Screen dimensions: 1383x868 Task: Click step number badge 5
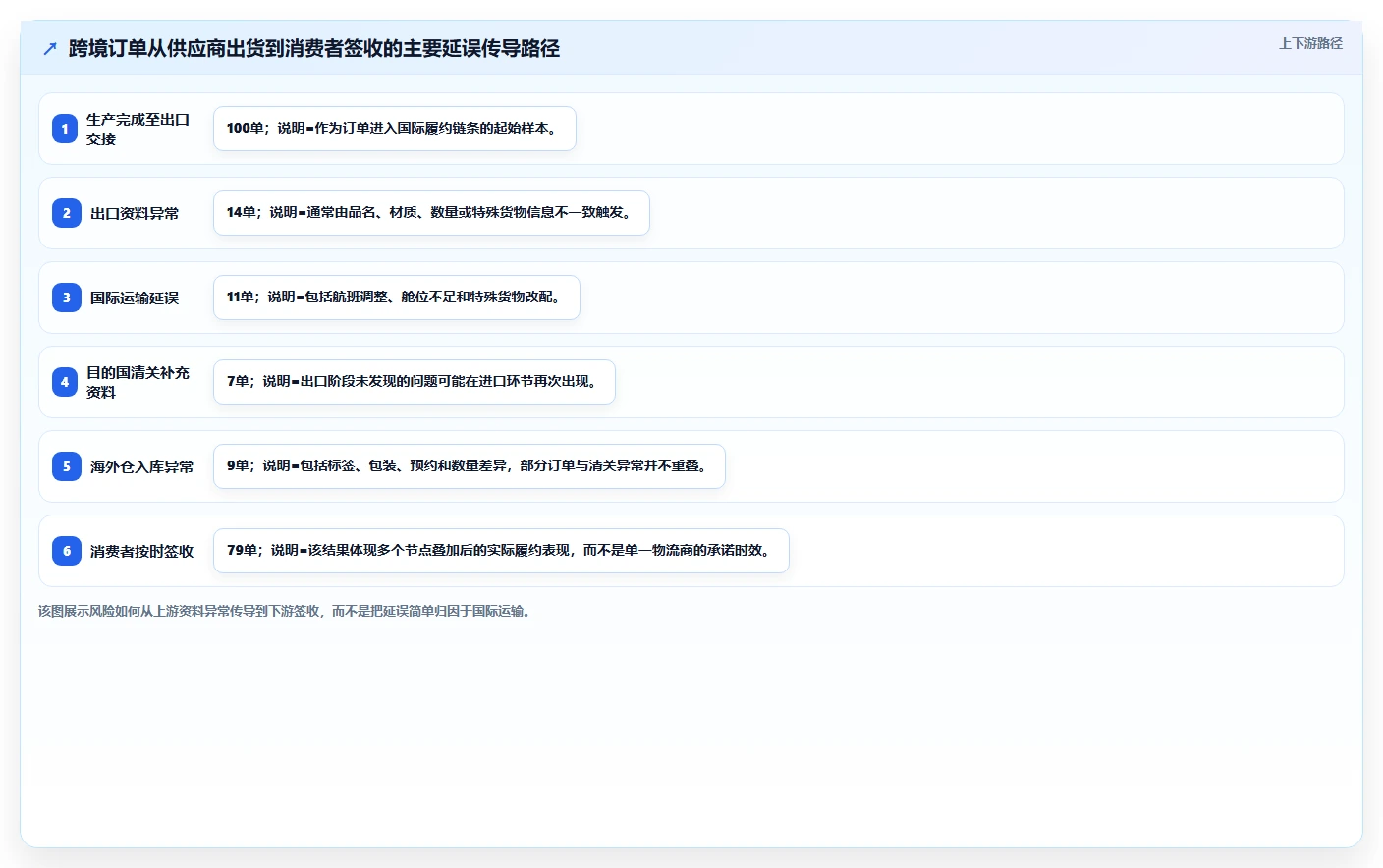pos(67,466)
